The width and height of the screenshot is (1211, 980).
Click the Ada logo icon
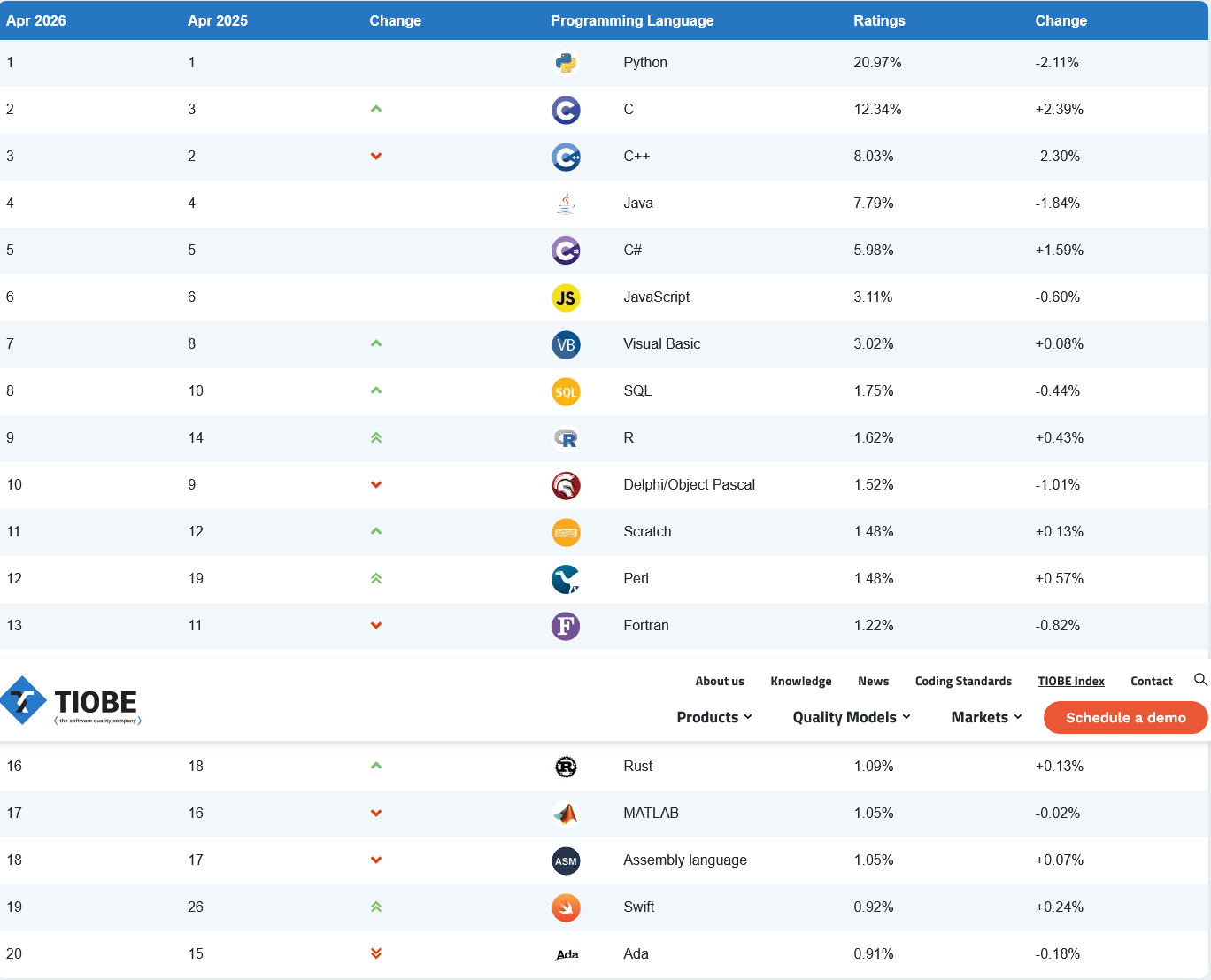(567, 954)
